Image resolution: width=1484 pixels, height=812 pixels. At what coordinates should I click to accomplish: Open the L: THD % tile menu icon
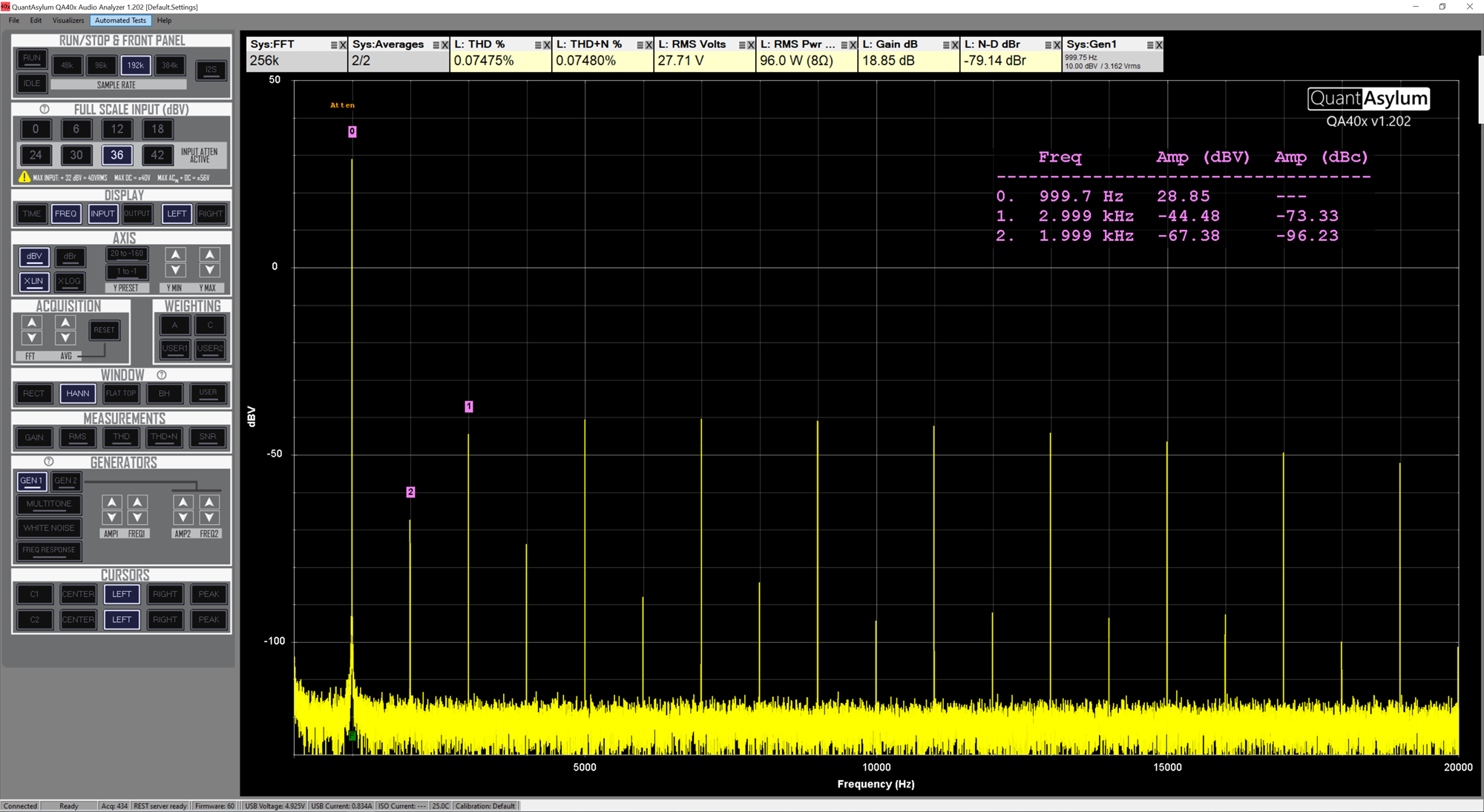click(538, 45)
